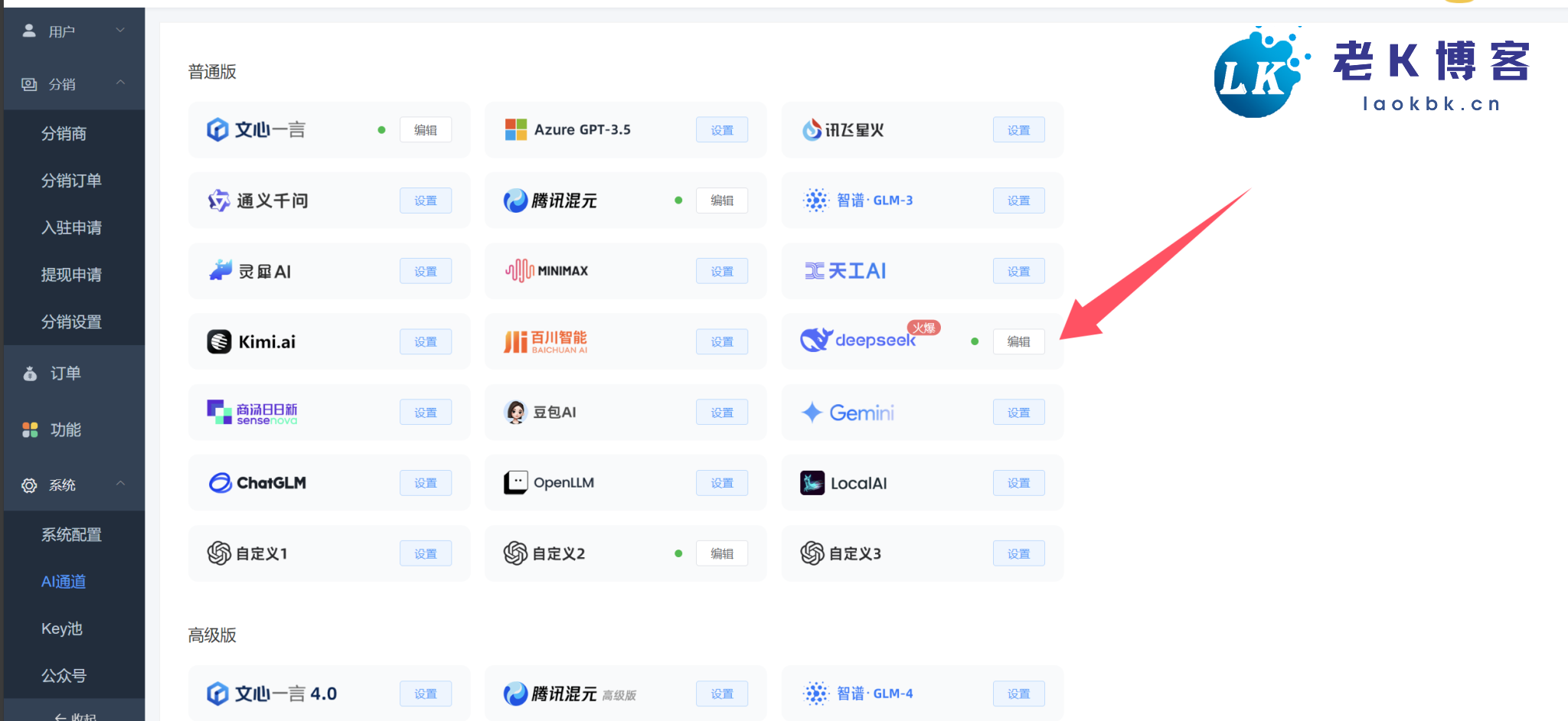
Task: Click green status dot for 文心一言
Action: pos(381,130)
